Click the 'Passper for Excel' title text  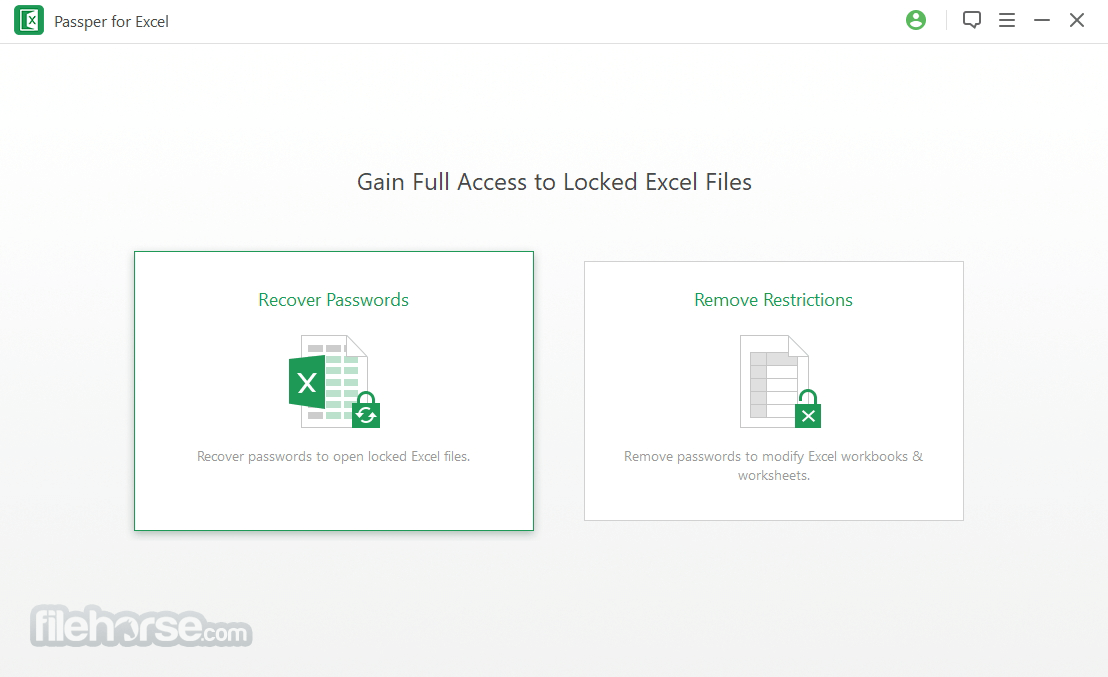[112, 22]
